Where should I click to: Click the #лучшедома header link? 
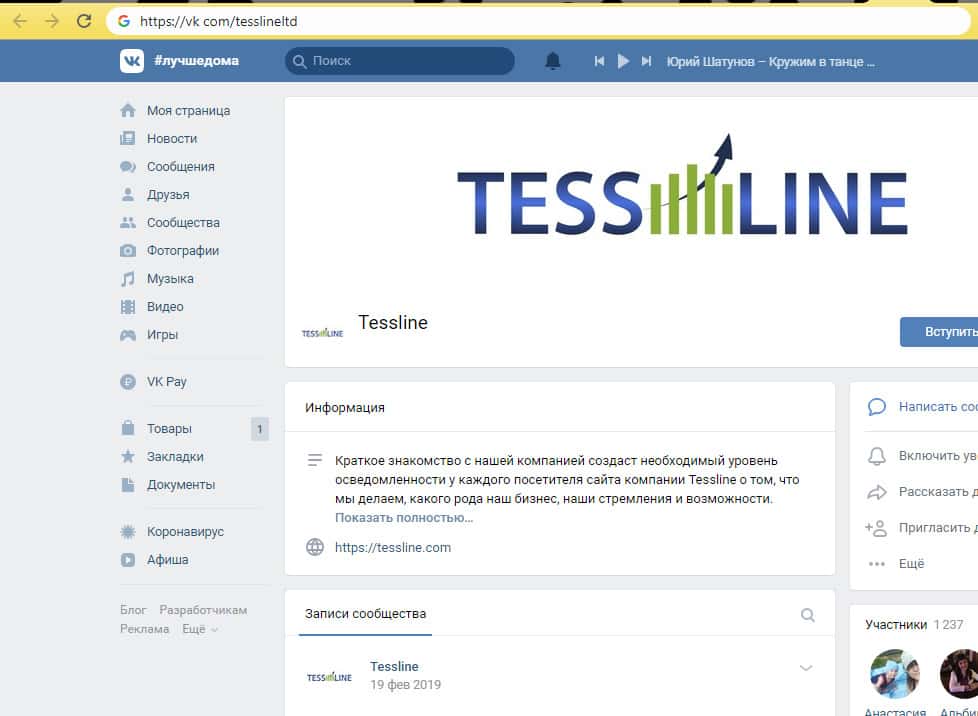tap(196, 61)
